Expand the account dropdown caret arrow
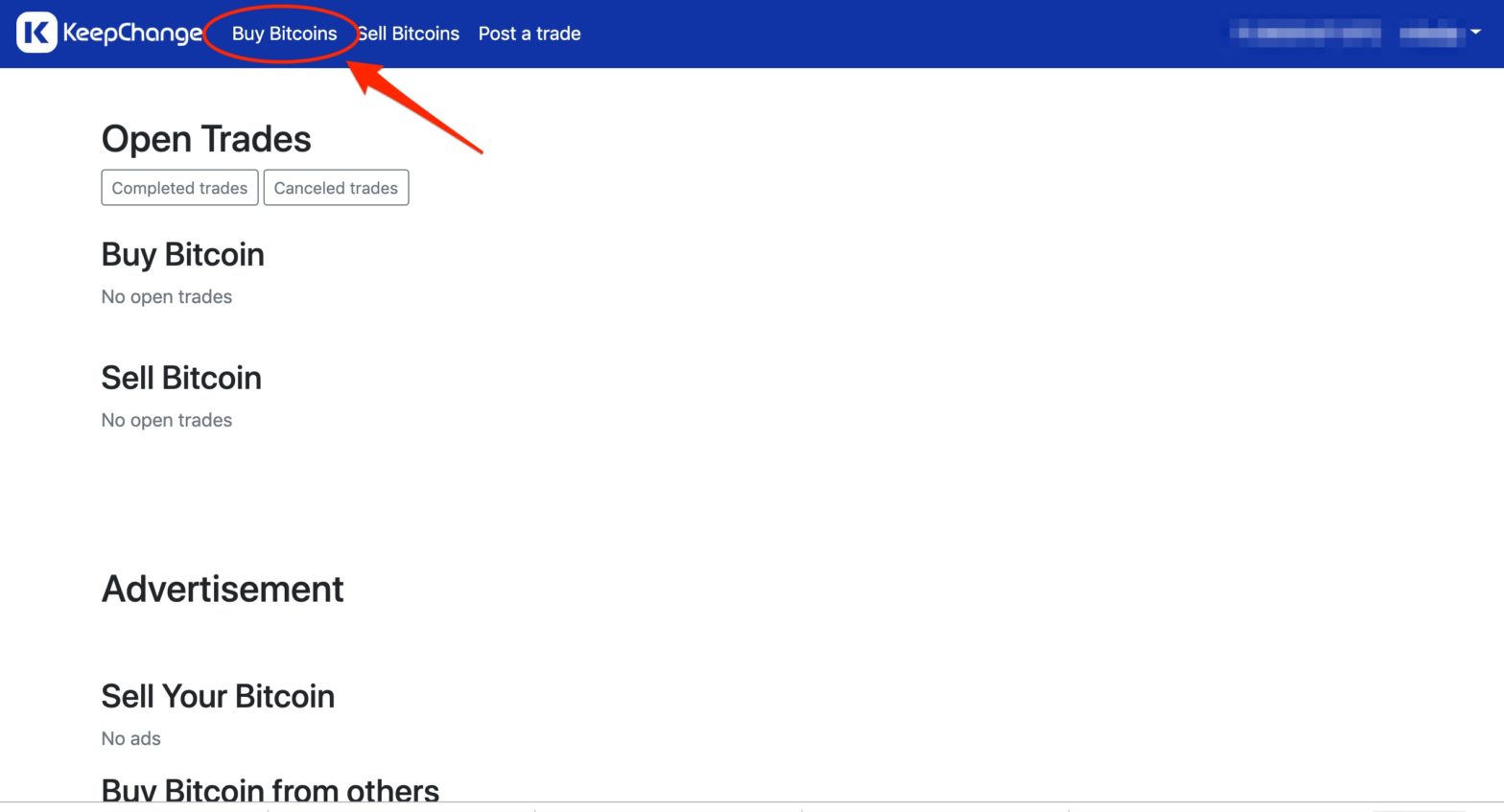1504x812 pixels. click(x=1475, y=33)
